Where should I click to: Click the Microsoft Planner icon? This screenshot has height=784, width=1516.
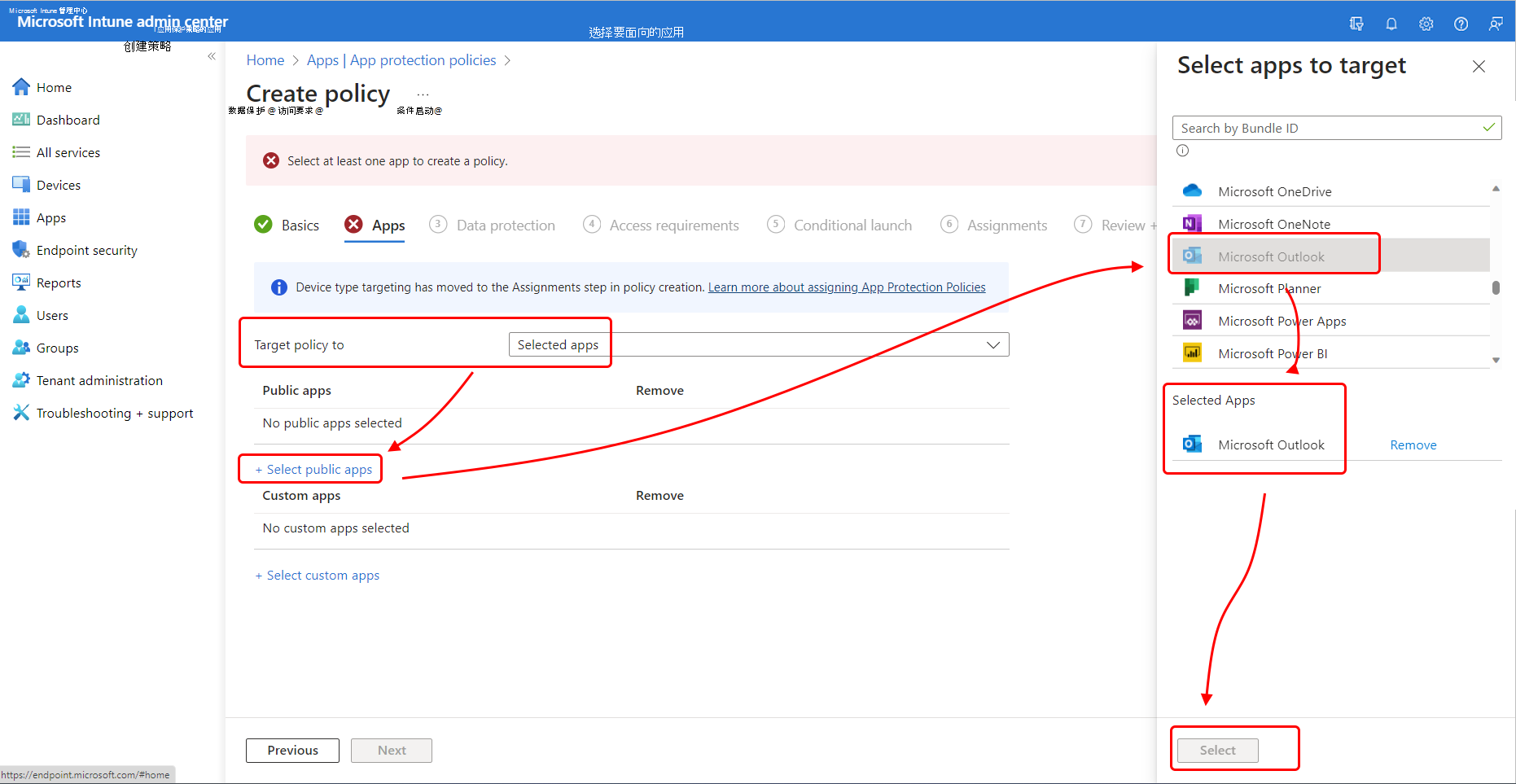1192,287
